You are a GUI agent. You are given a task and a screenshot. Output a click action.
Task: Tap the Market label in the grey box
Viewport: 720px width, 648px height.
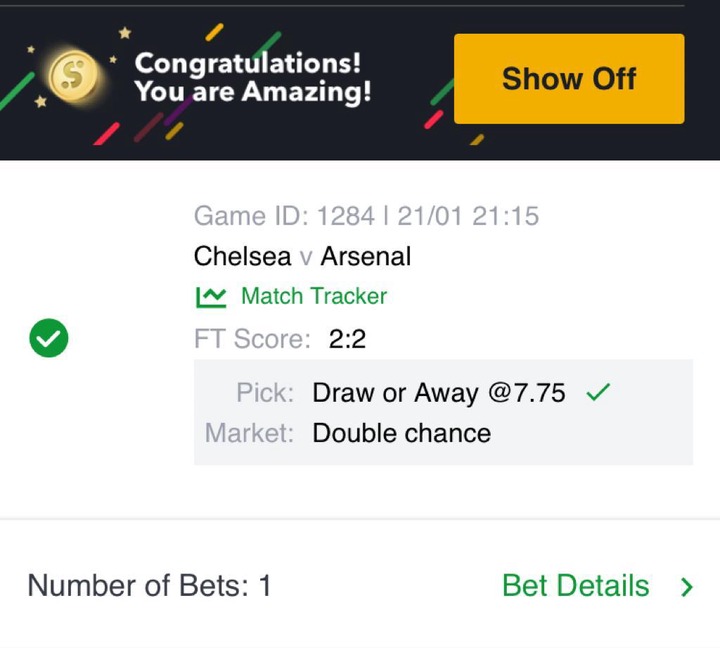point(249,433)
